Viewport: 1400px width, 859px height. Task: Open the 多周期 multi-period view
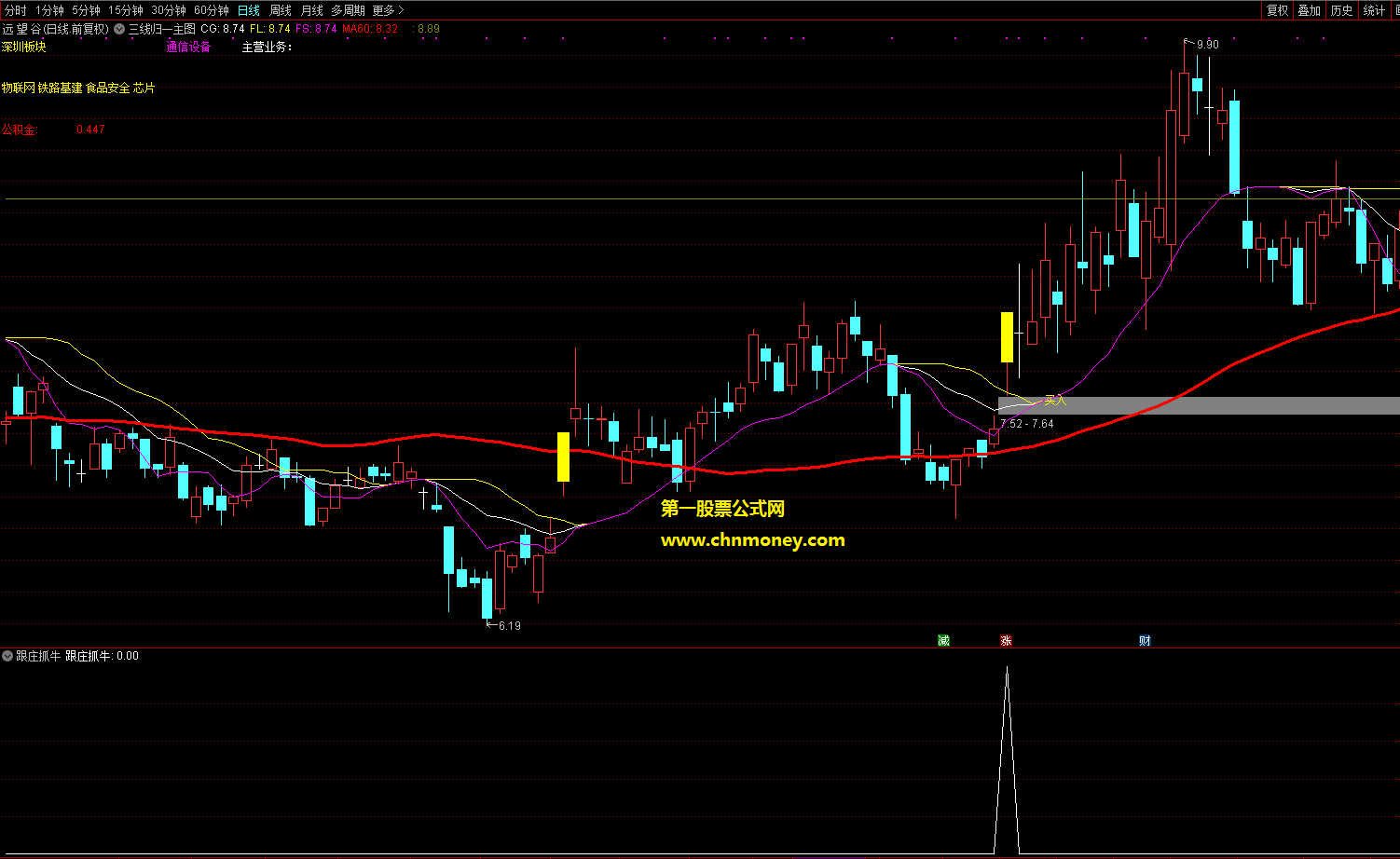pyautogui.click(x=348, y=10)
